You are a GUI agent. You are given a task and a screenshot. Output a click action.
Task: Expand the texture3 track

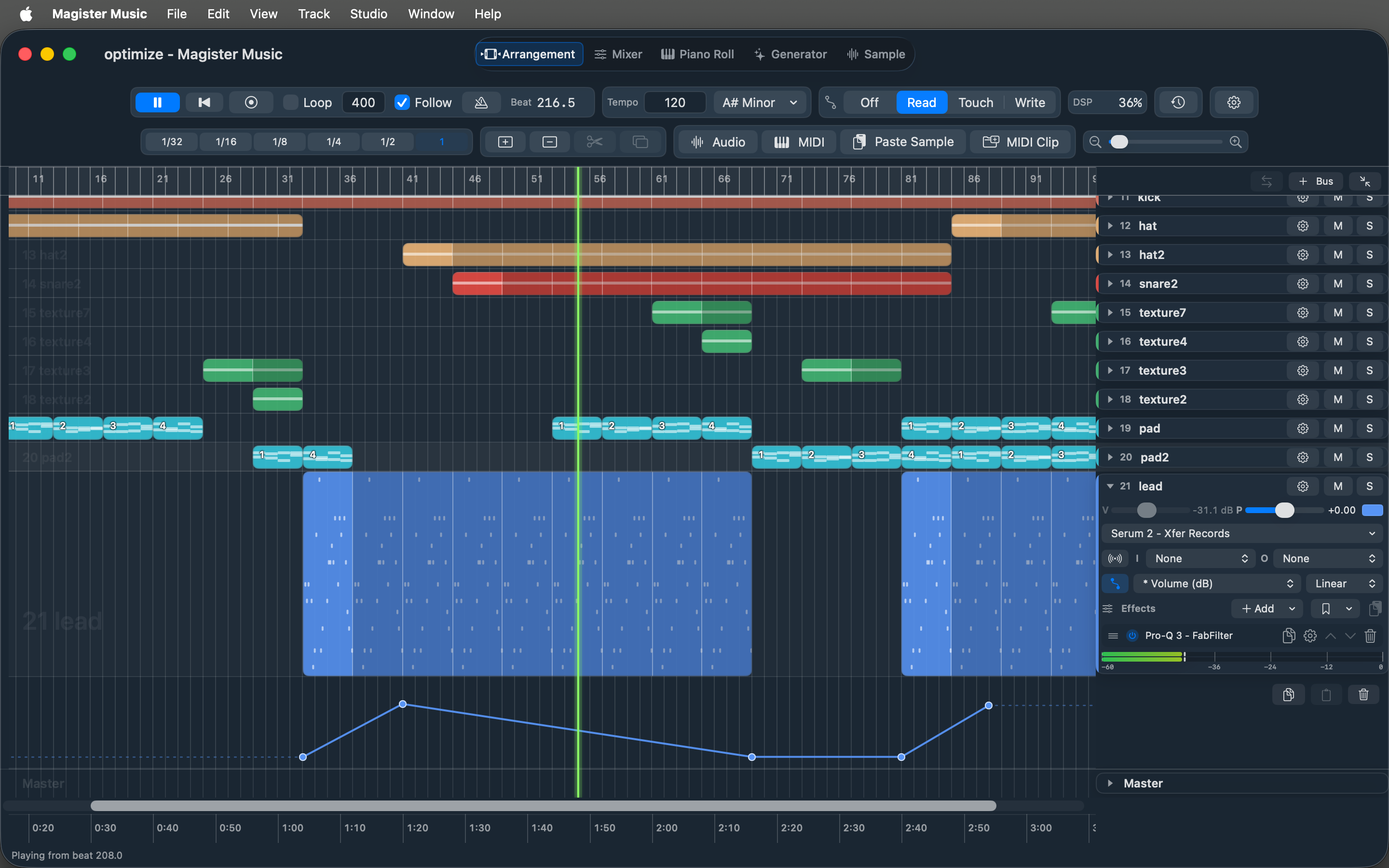[1110, 370]
